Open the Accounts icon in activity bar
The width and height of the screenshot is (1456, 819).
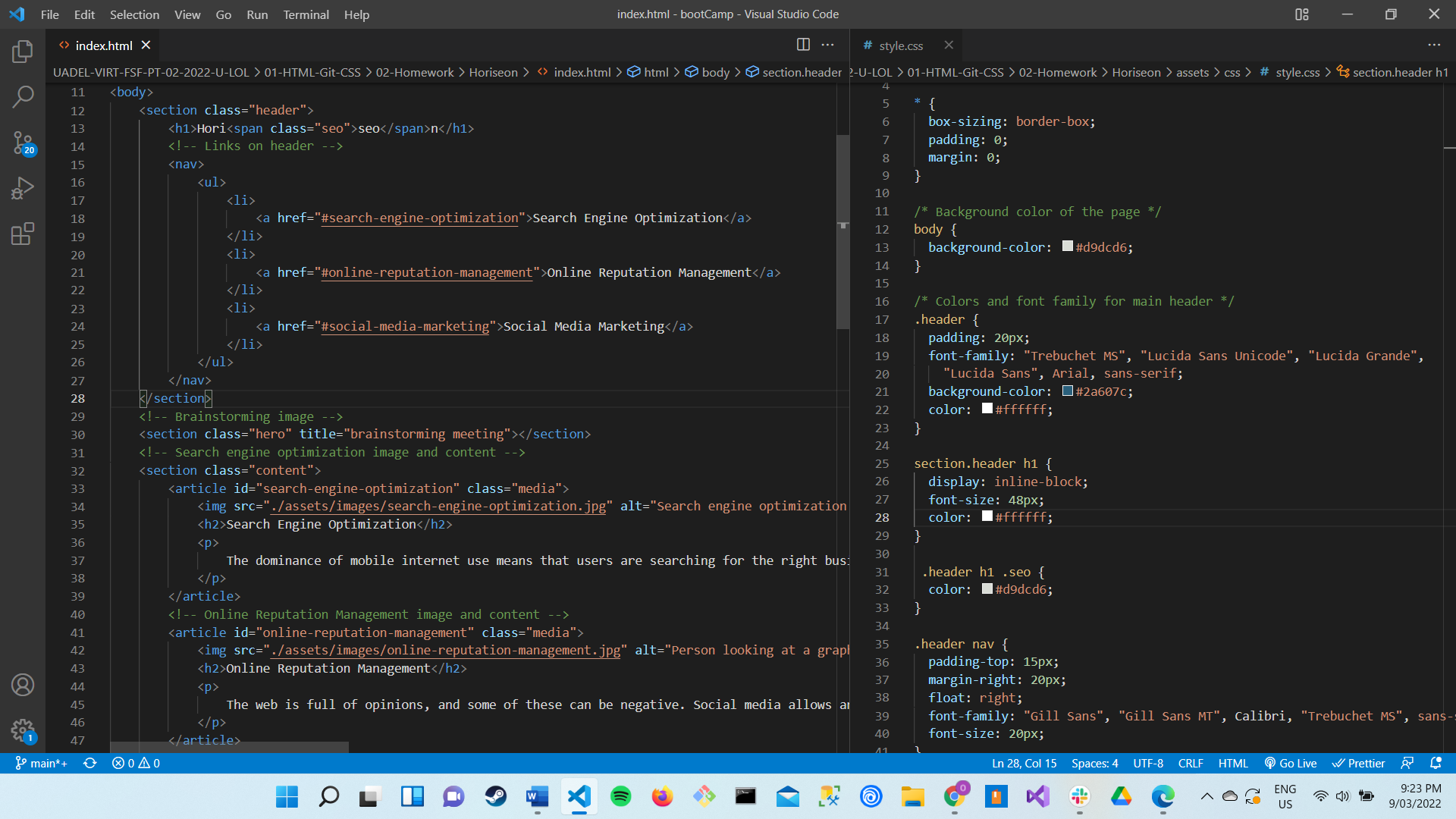click(x=23, y=685)
